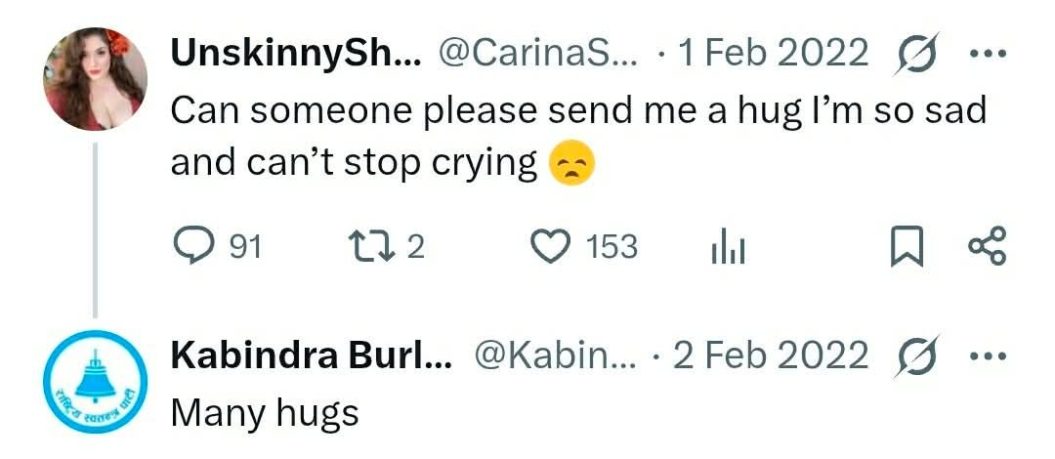Screen dimensions: 1055x459
Task: Open the 1 Feb 2022 timestamp
Action: (x=772, y=54)
